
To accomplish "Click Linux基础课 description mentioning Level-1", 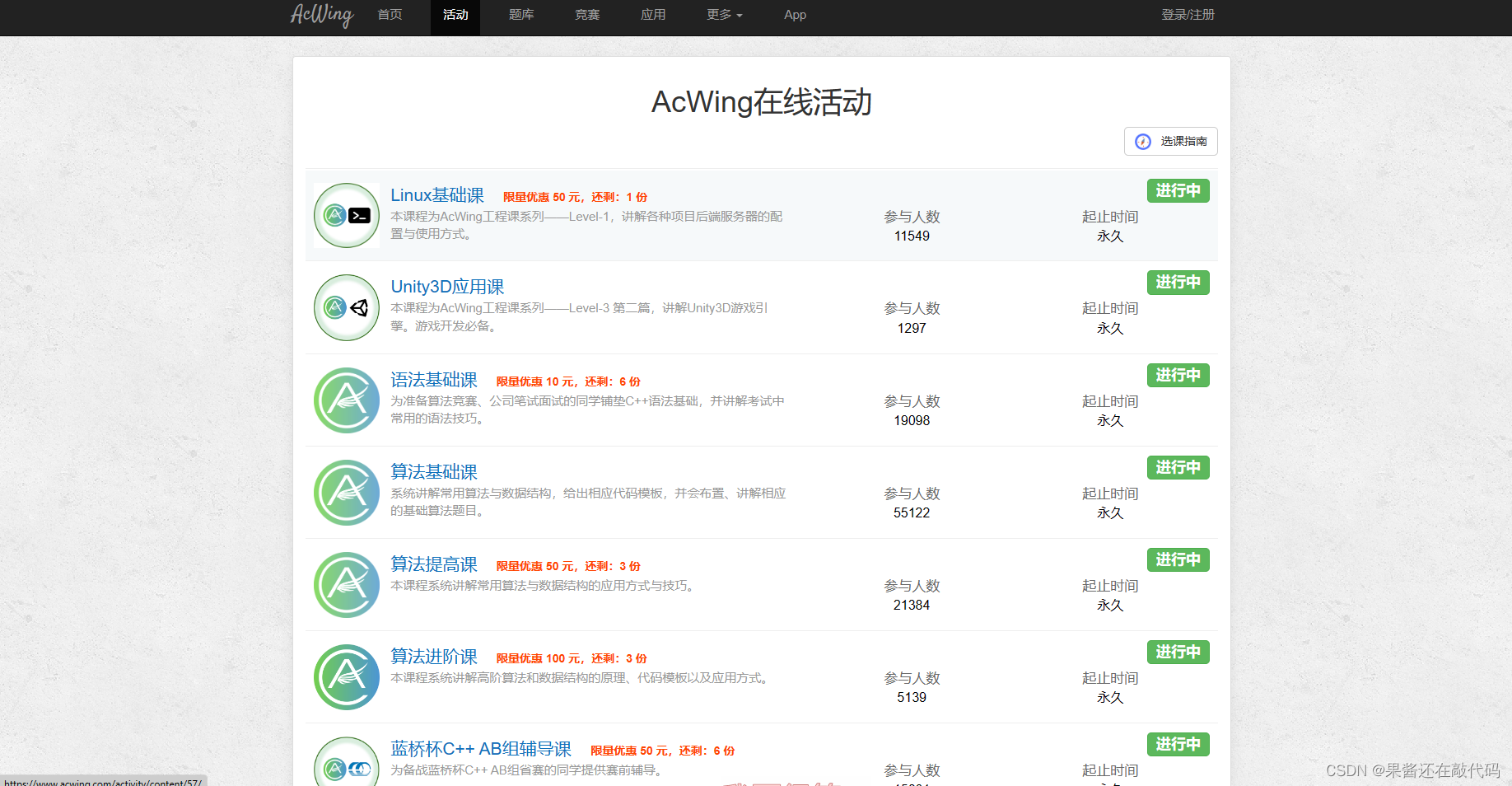I will click(x=586, y=225).
